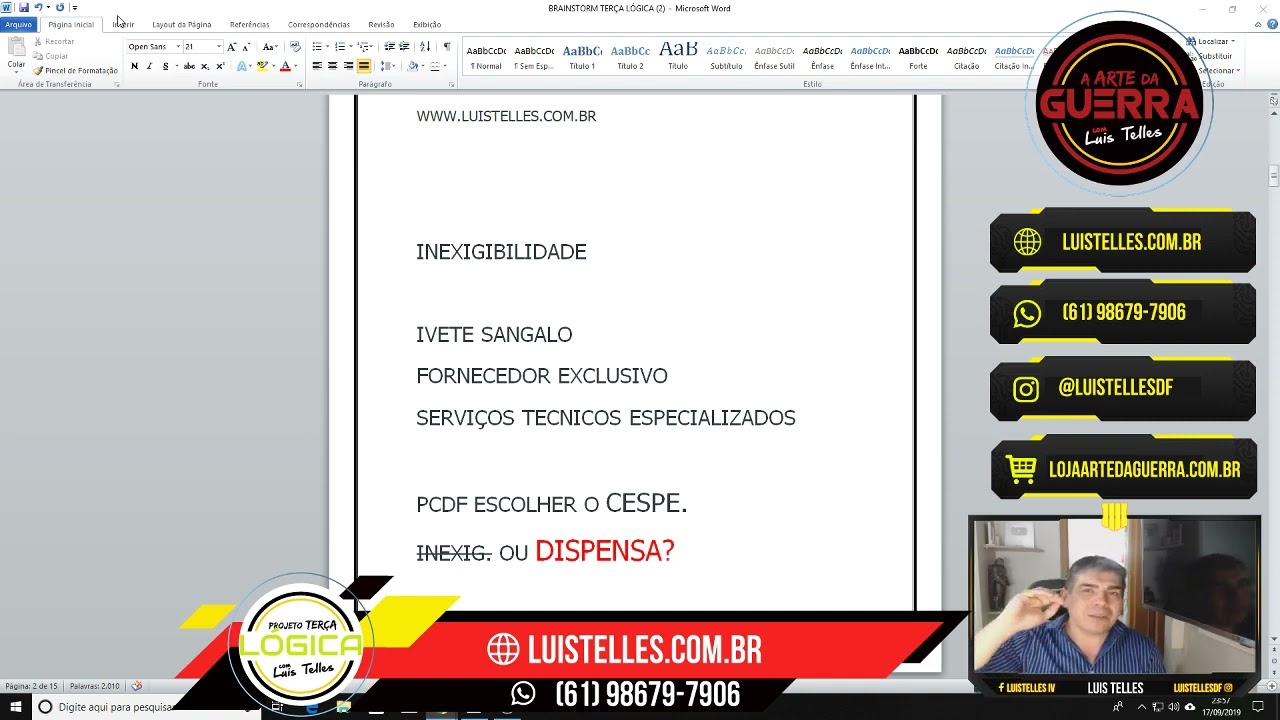Expand multilevel list options
Image resolution: width=1280 pixels, height=720 pixels.
pyautogui.click(x=371, y=47)
